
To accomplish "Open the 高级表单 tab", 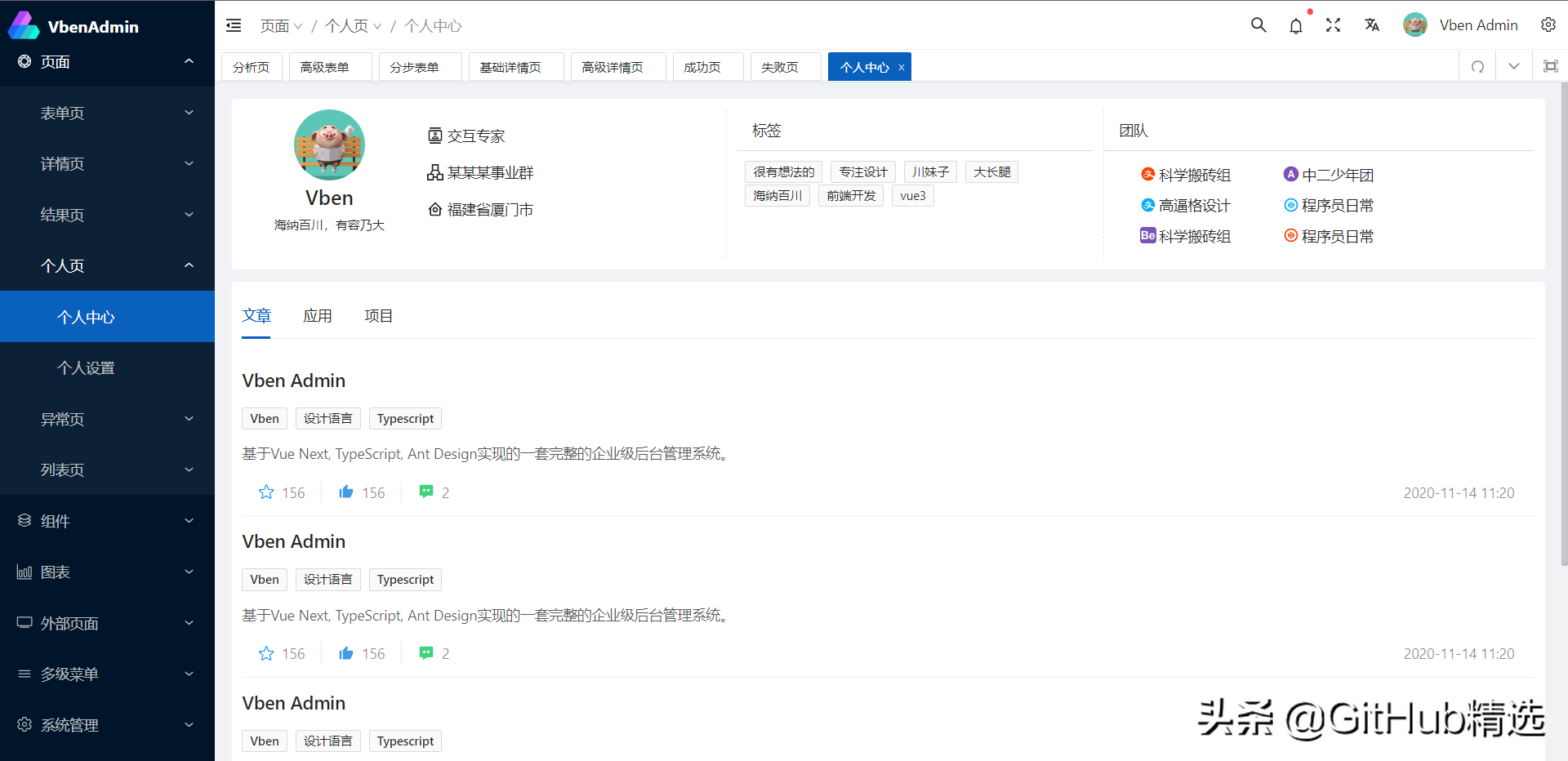I will [x=330, y=66].
